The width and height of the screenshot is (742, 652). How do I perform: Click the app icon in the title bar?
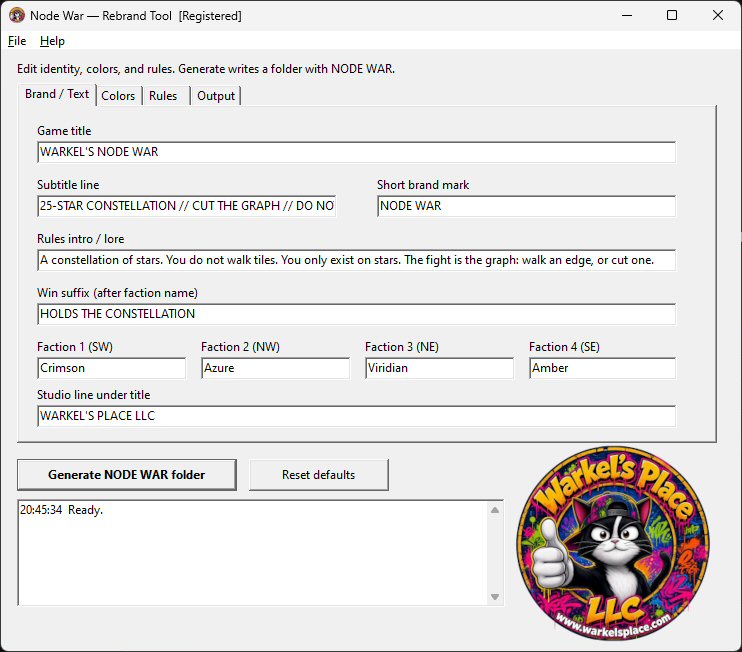pos(17,15)
